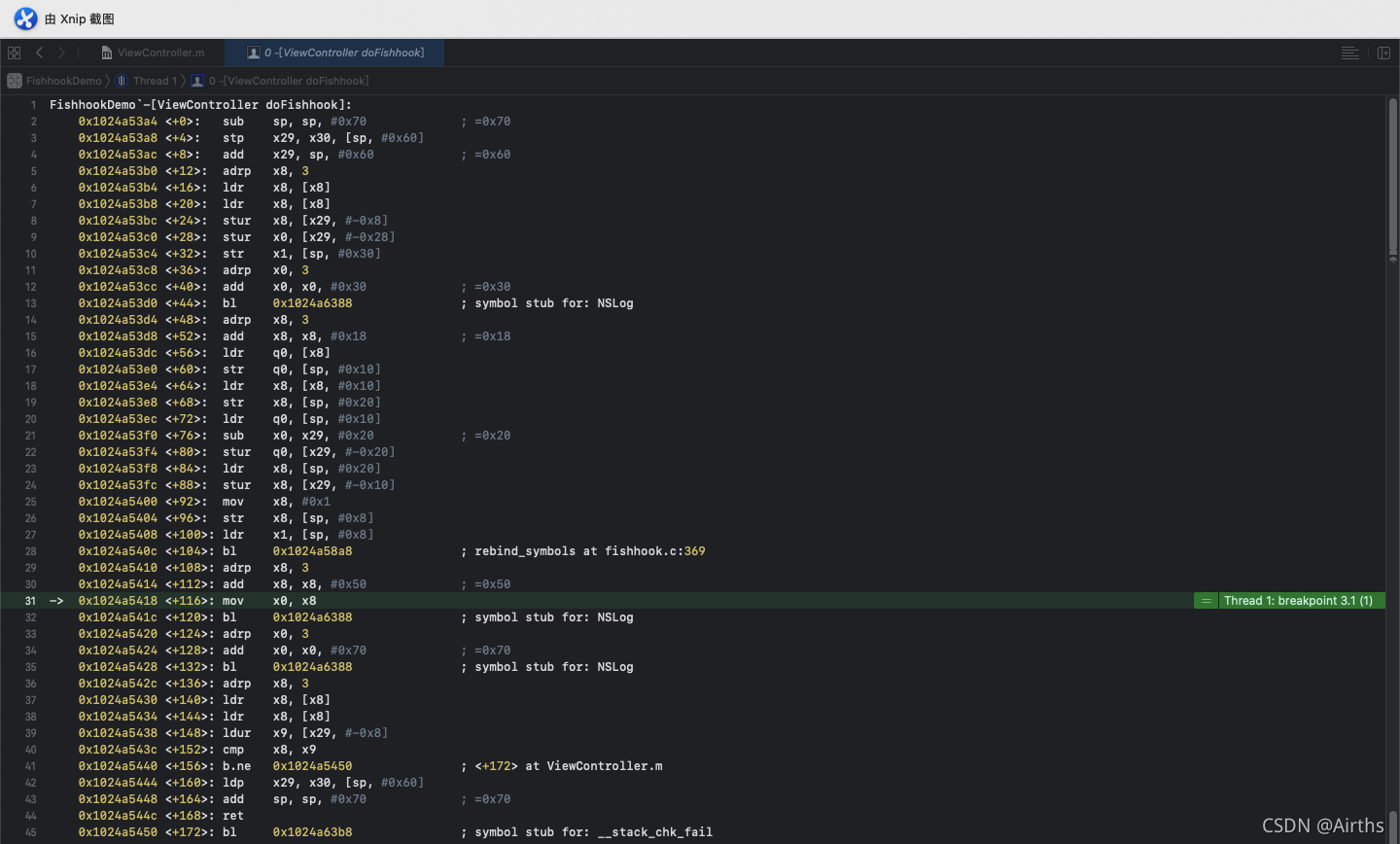1400x844 pixels.
Task: Click the Xnip app icon
Action: (x=25, y=18)
